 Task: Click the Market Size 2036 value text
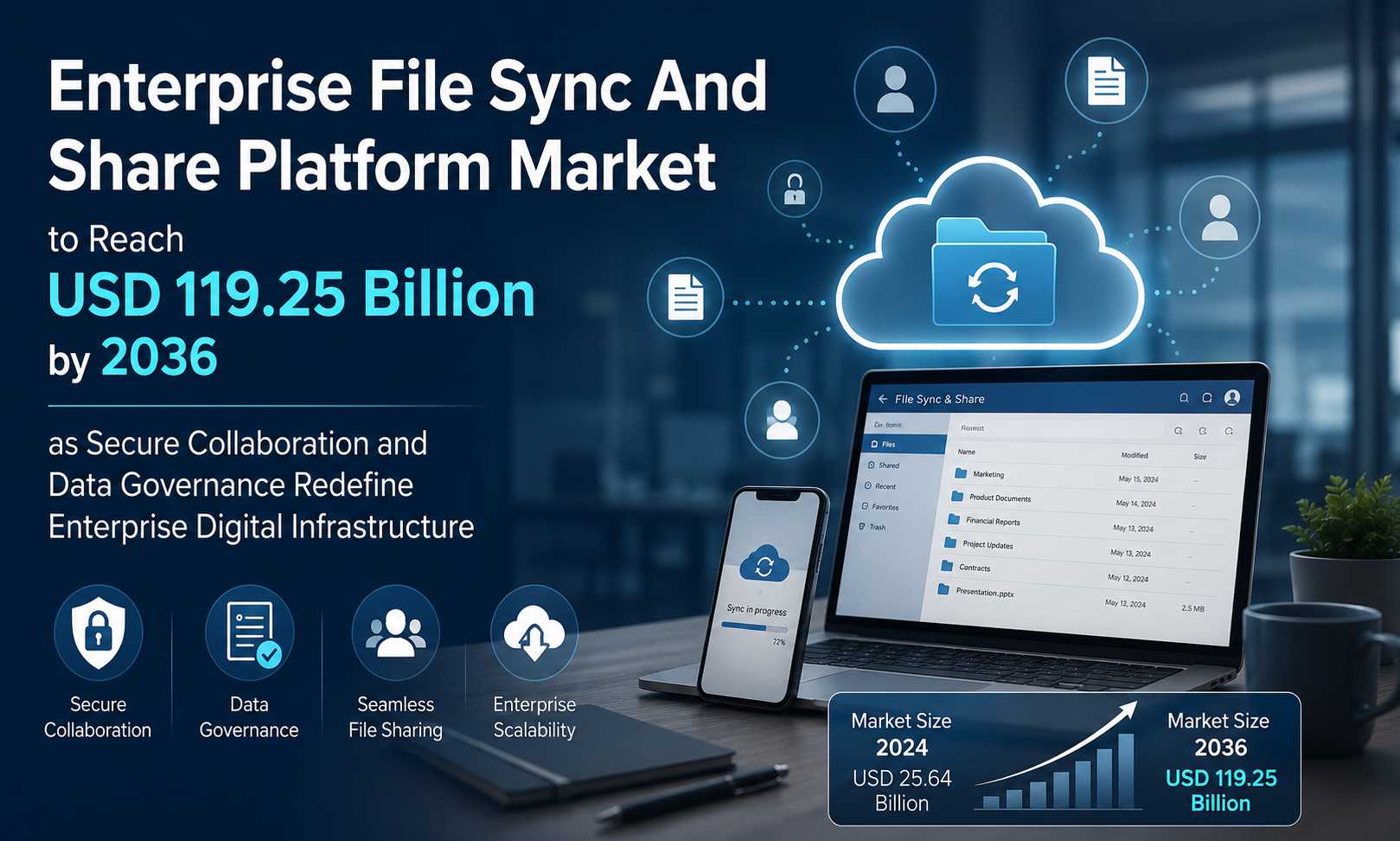(1221, 790)
